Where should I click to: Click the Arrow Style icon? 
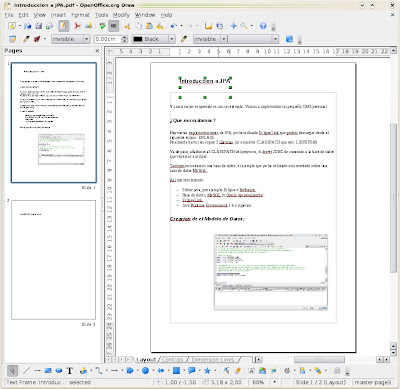[x=37, y=39]
